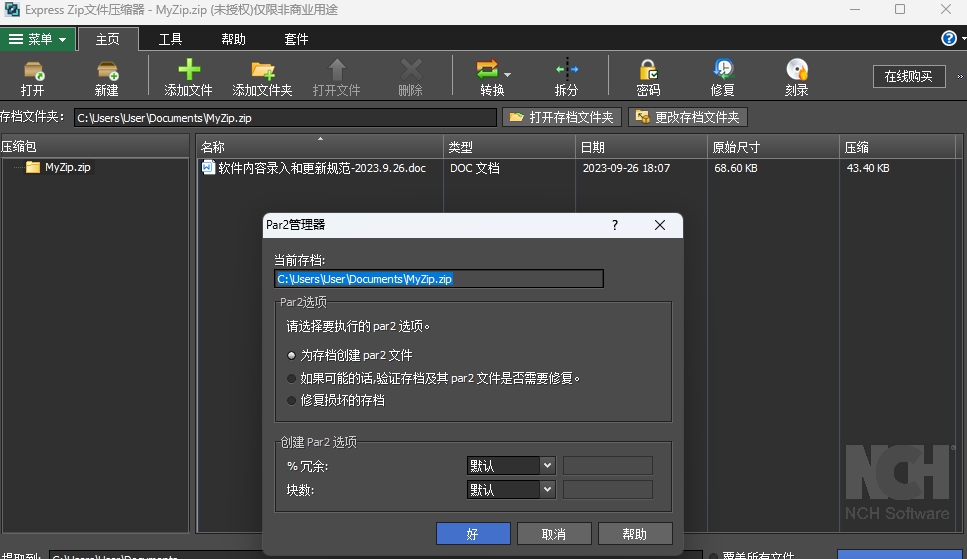
Task: Open the Convert dropdown arrow
Action: pos(508,75)
